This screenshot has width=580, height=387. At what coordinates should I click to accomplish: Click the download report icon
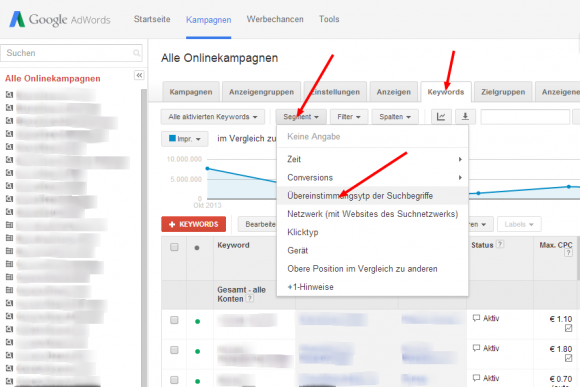coord(465,117)
